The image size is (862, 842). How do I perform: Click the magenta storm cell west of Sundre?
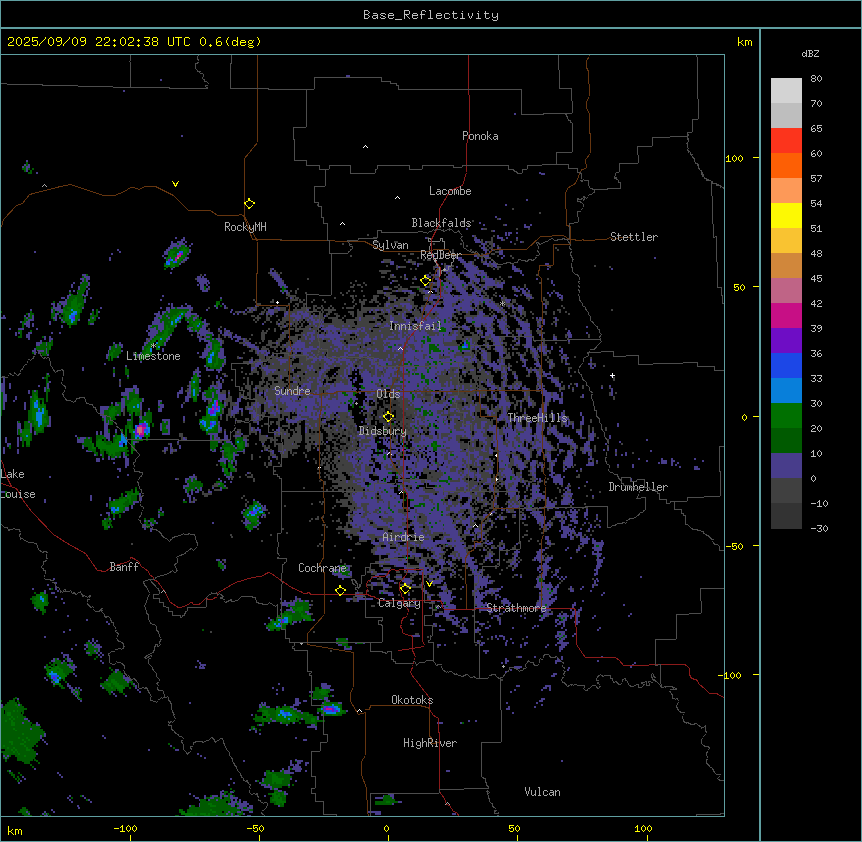coord(142,429)
